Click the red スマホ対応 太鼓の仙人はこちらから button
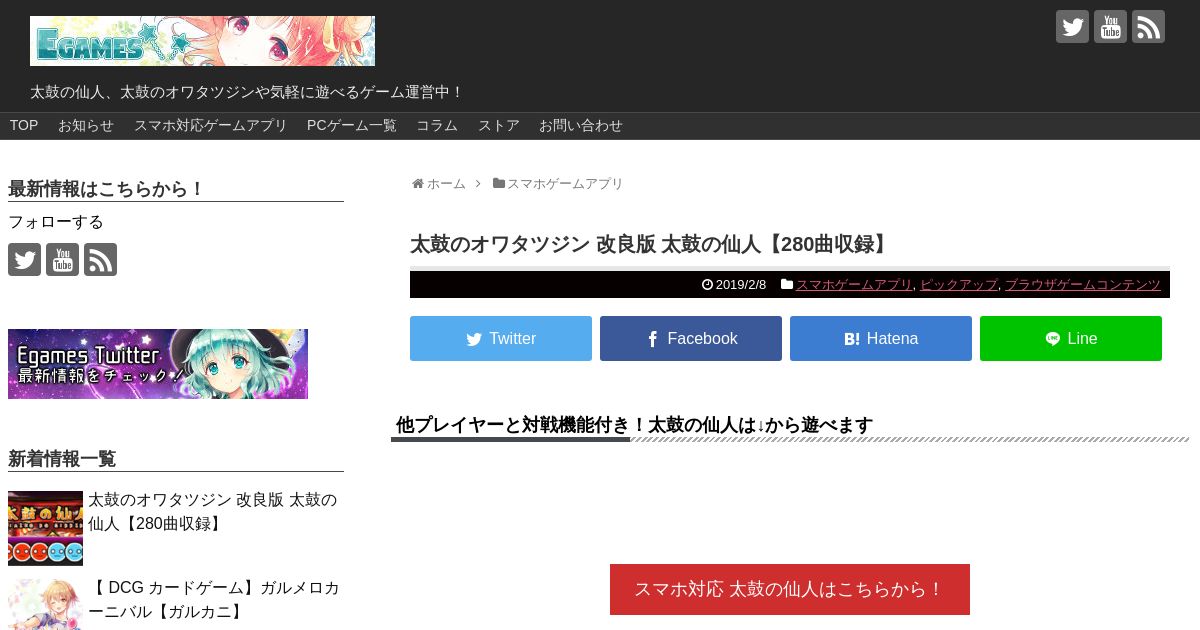The height and width of the screenshot is (630, 1200). tap(790, 589)
